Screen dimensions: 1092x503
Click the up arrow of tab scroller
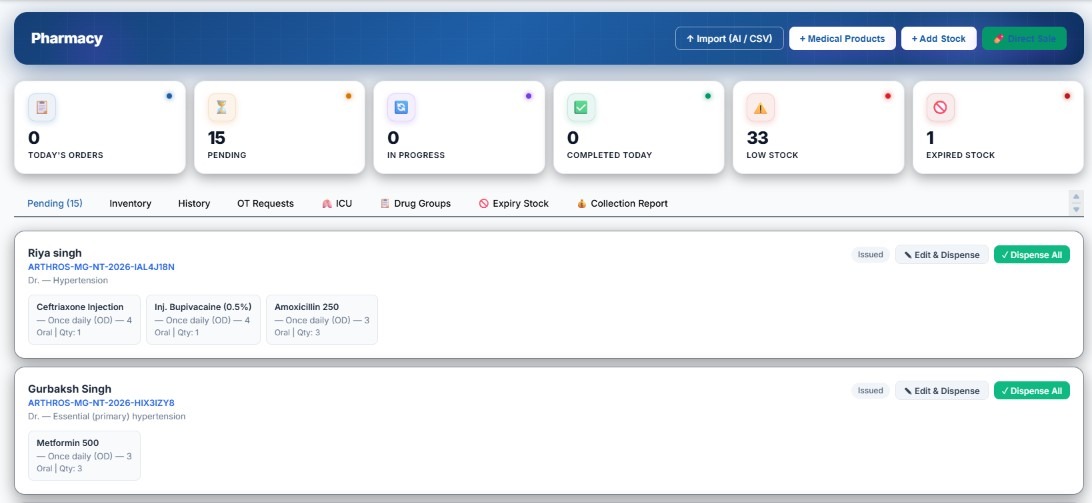coord(1076,196)
